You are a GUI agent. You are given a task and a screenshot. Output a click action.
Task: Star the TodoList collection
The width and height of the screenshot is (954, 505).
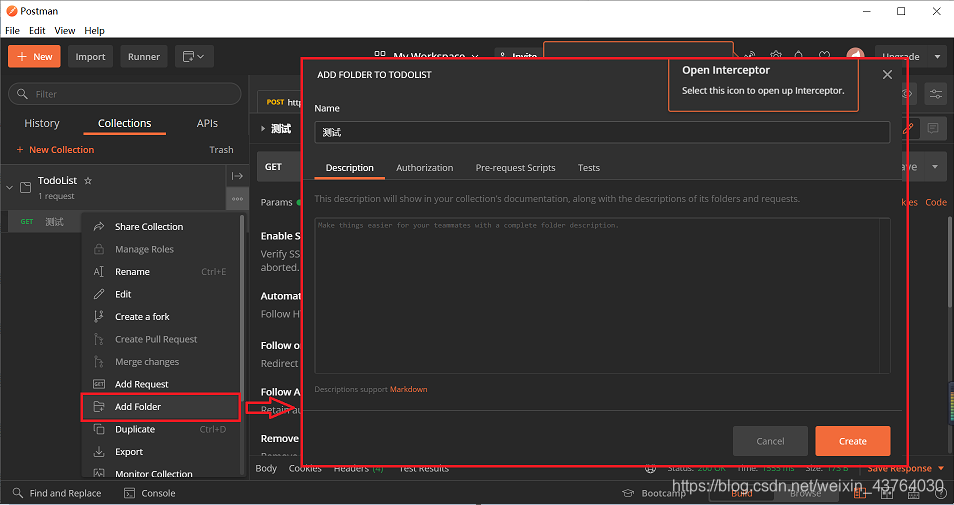[88, 181]
